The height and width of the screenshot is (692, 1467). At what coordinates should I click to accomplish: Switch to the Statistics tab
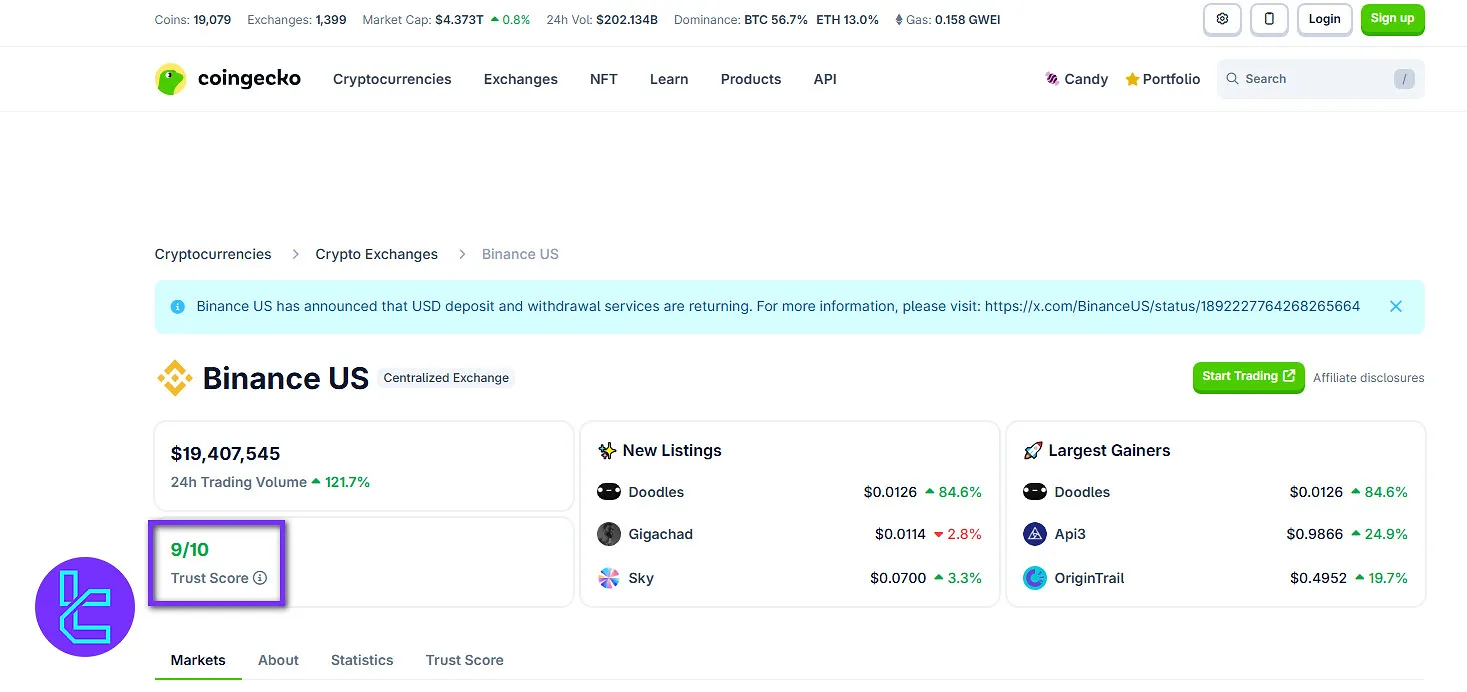[x=362, y=660]
